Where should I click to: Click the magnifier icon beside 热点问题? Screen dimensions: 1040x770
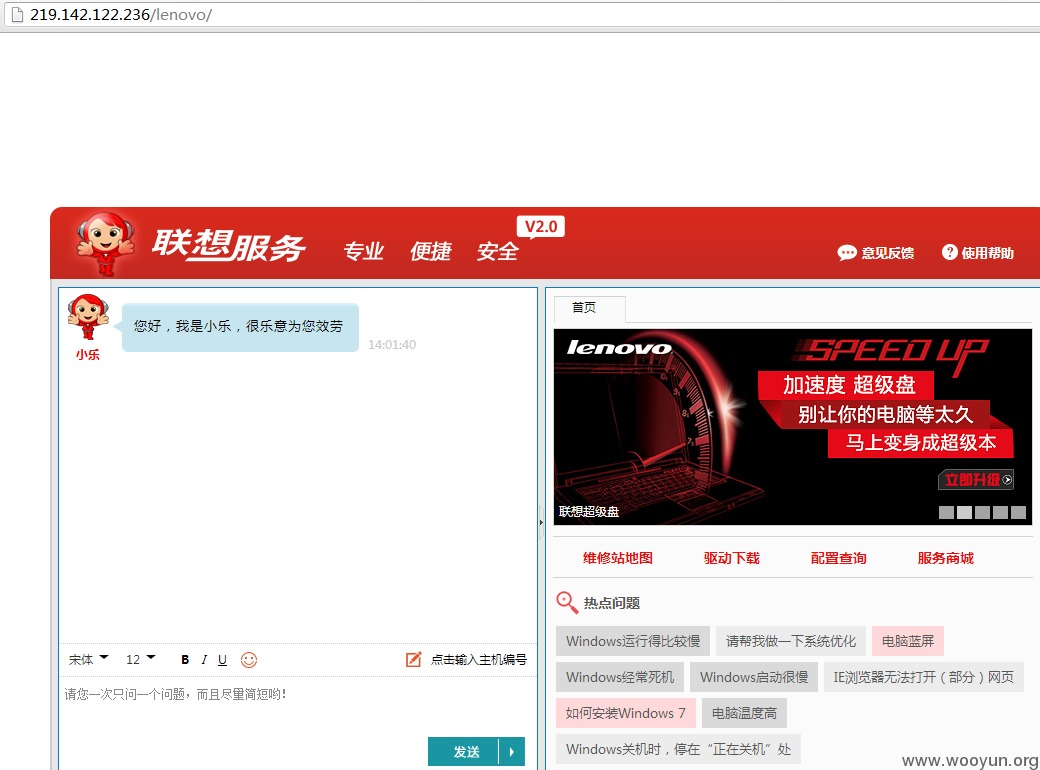coord(566,602)
